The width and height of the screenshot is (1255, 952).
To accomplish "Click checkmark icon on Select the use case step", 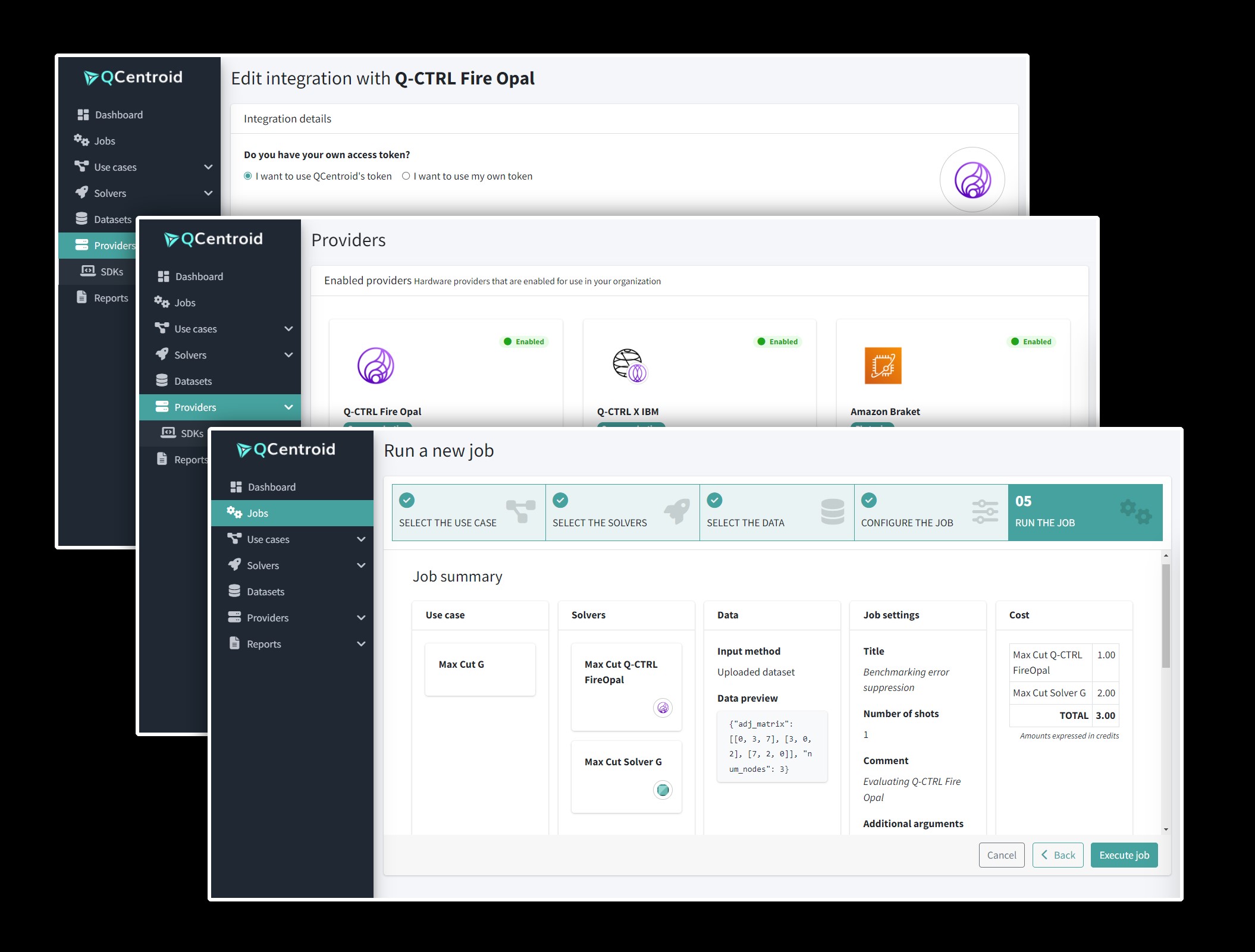I will (x=407, y=500).
